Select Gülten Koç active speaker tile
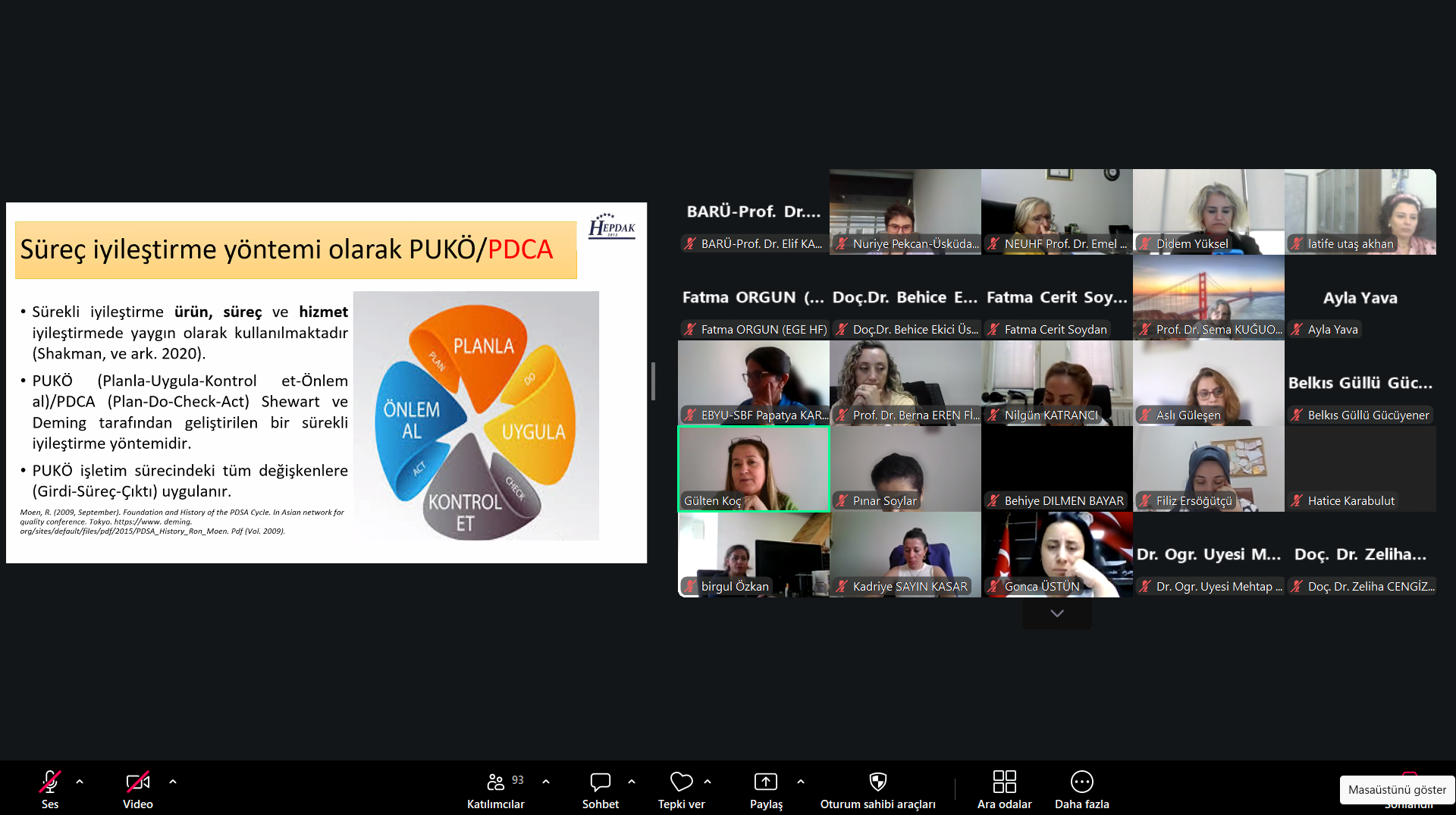1456x815 pixels. [754, 469]
